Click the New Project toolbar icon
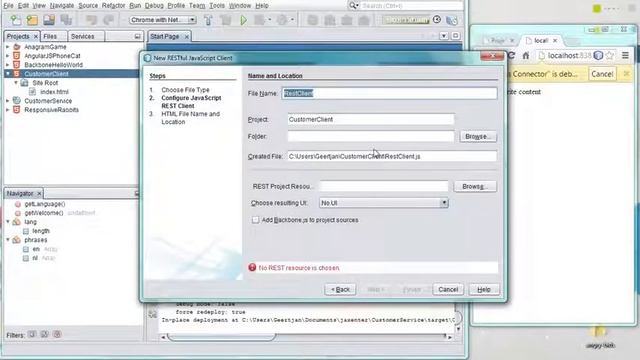Image resolution: width=640 pixels, height=360 pixels. (x=32, y=20)
